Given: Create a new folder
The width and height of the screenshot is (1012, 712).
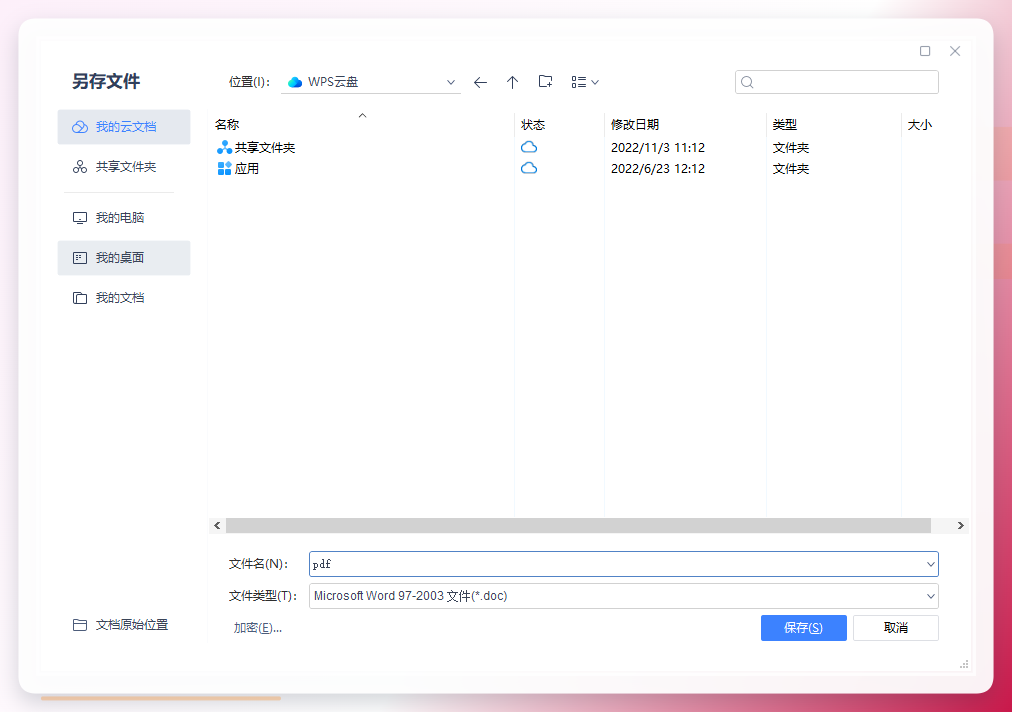Looking at the screenshot, I should coord(545,81).
